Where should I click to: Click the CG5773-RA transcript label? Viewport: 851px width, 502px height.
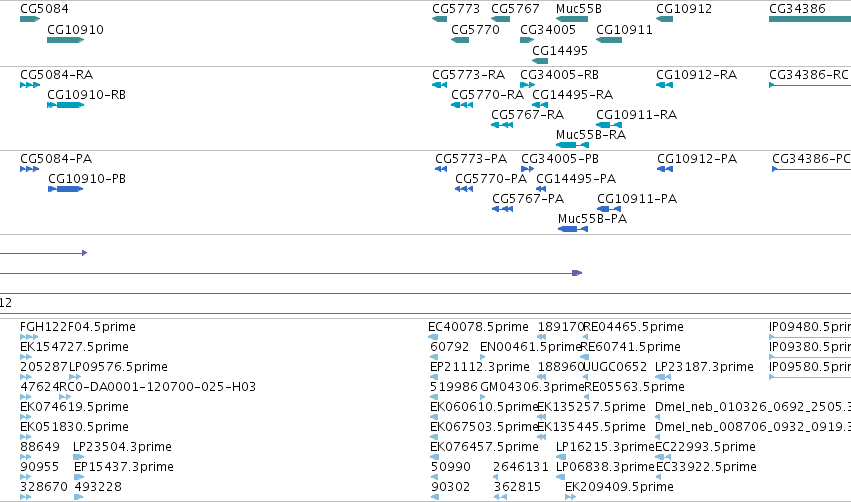point(468,74)
